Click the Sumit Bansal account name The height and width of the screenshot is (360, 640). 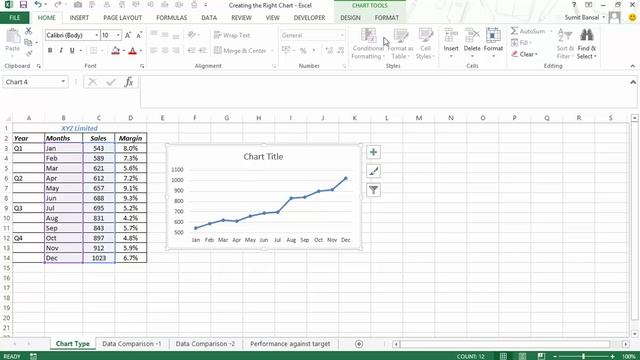point(582,18)
